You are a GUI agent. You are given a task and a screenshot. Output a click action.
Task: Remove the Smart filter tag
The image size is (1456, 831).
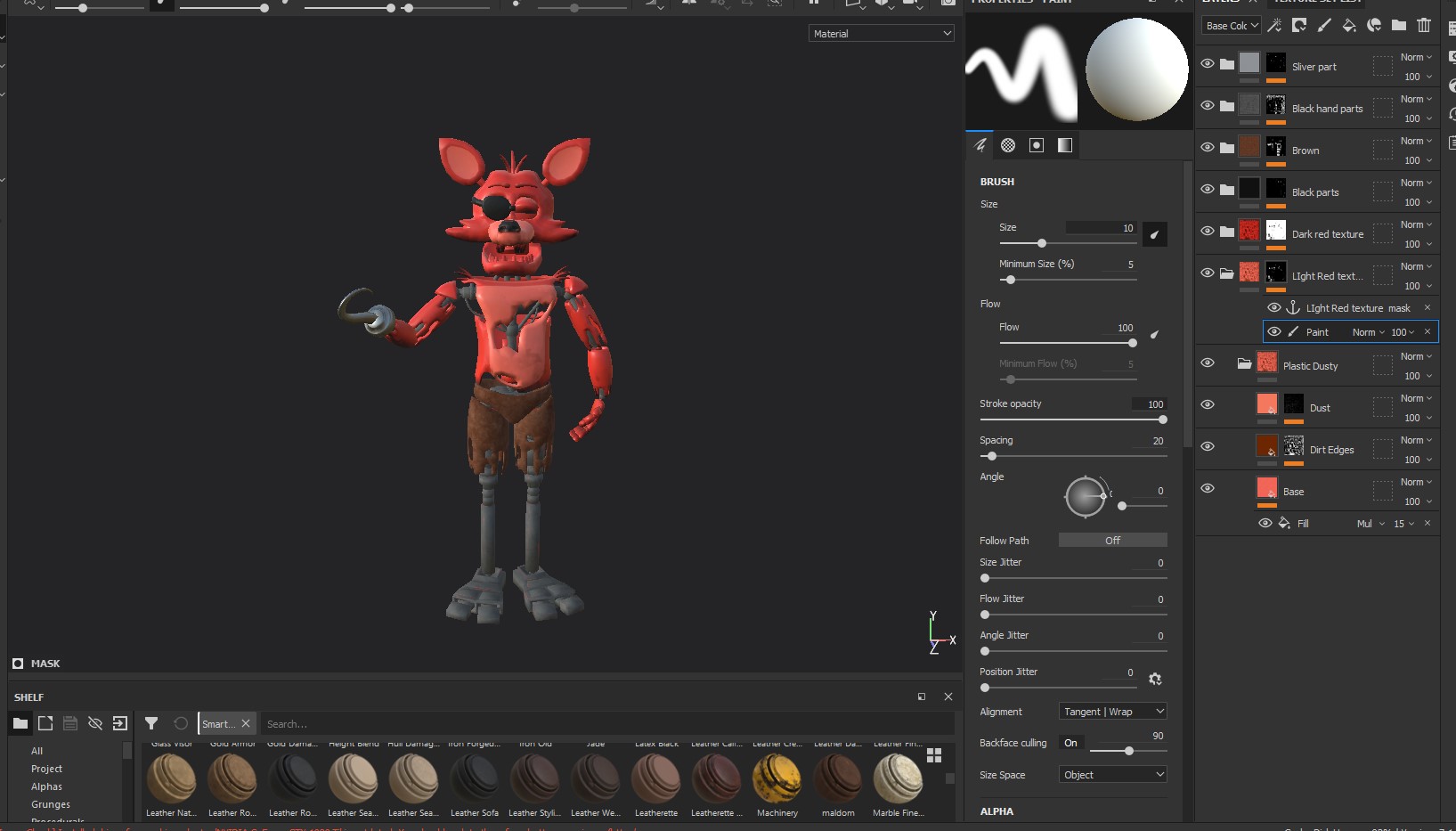(x=246, y=723)
